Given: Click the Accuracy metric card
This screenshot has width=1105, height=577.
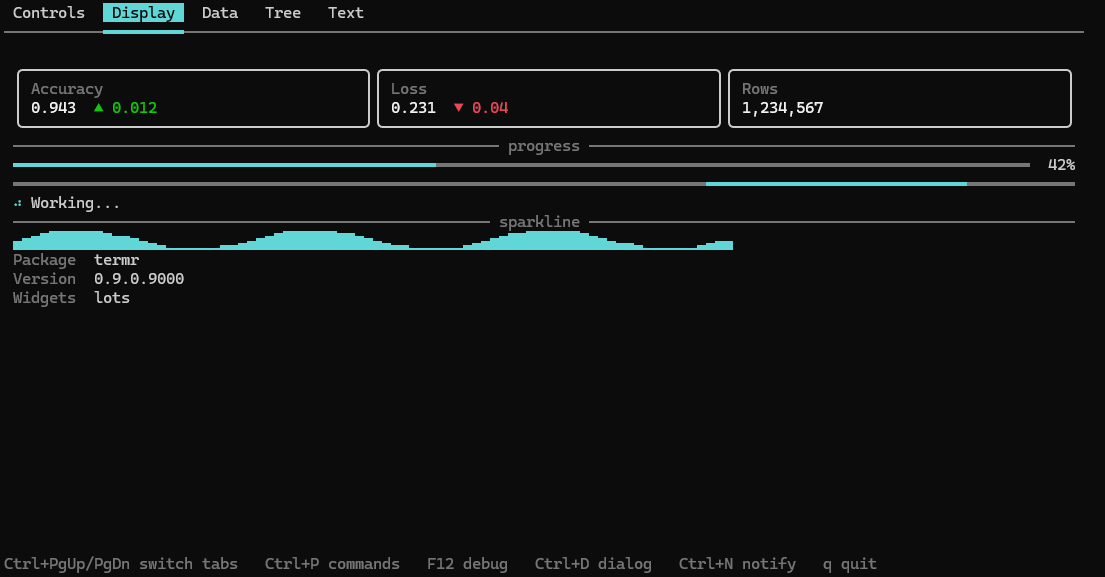Looking at the screenshot, I should tap(193, 99).
